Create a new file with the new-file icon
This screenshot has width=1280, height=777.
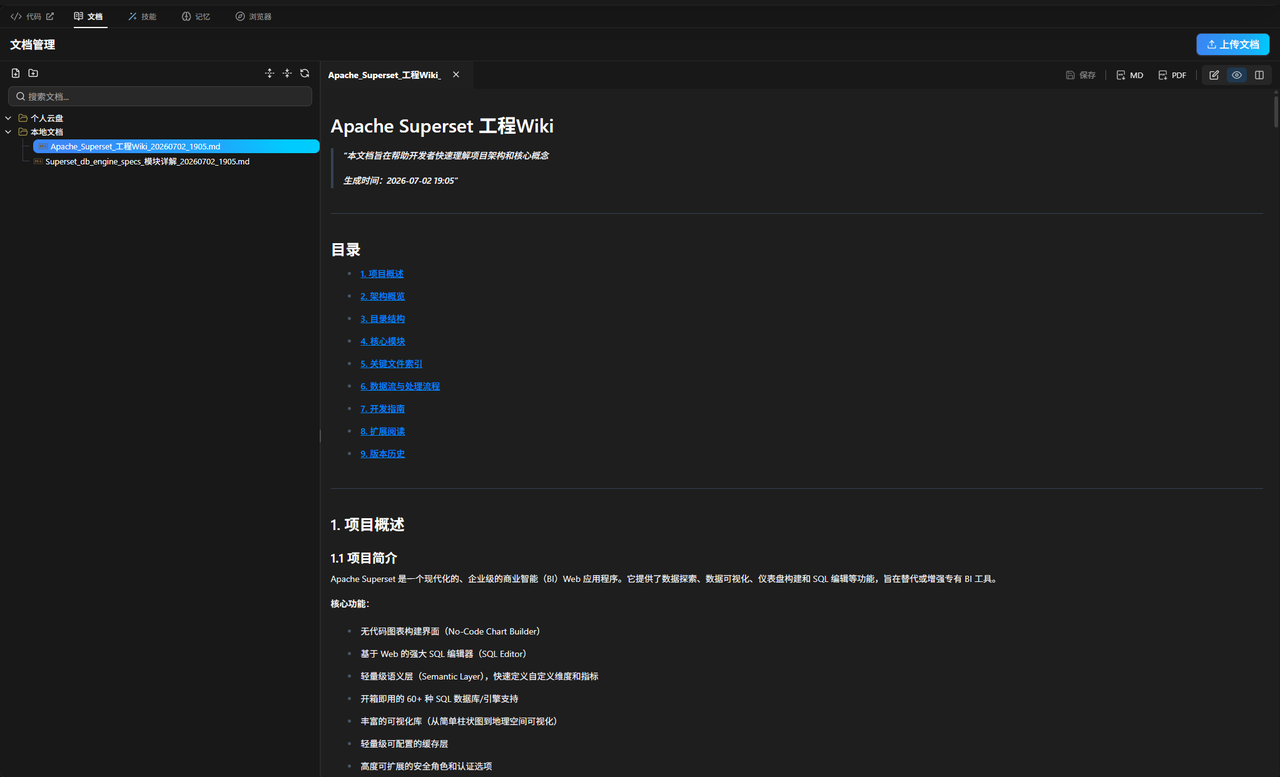[16, 73]
